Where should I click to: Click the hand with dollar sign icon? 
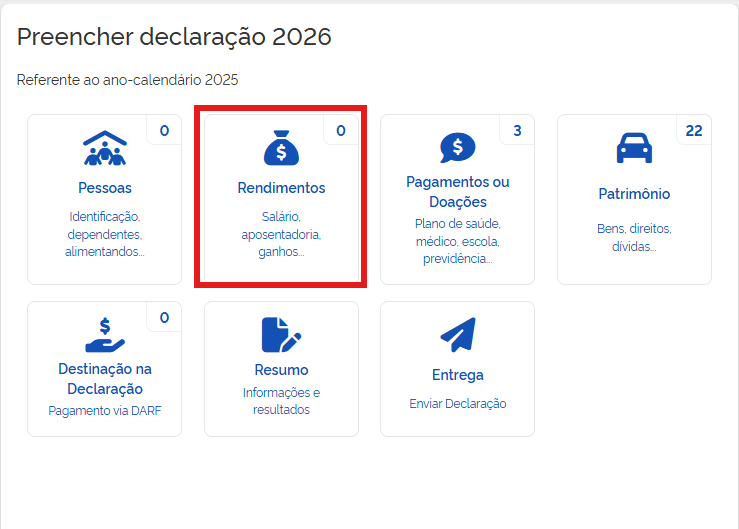104,335
